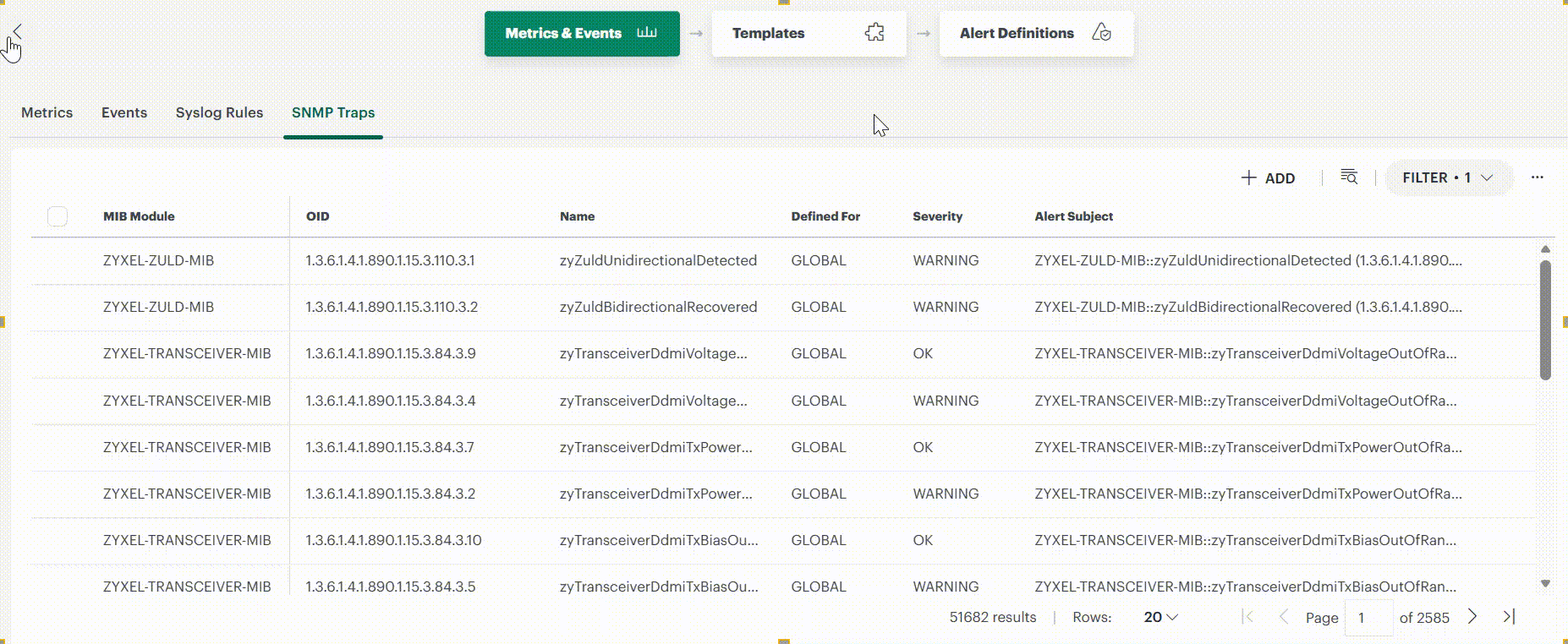The image size is (1568, 644).
Task: Toggle the select-all rows checkbox
Action: tap(58, 216)
